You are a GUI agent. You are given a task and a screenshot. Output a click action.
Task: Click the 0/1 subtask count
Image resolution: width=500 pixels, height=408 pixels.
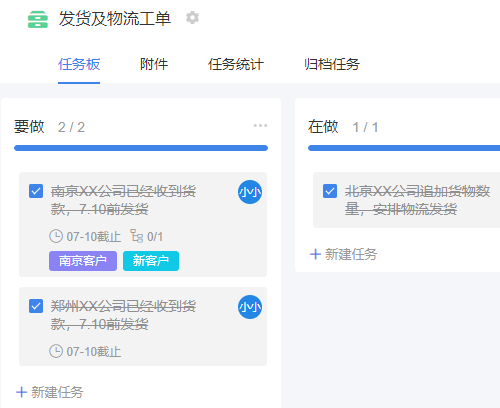(x=155, y=237)
